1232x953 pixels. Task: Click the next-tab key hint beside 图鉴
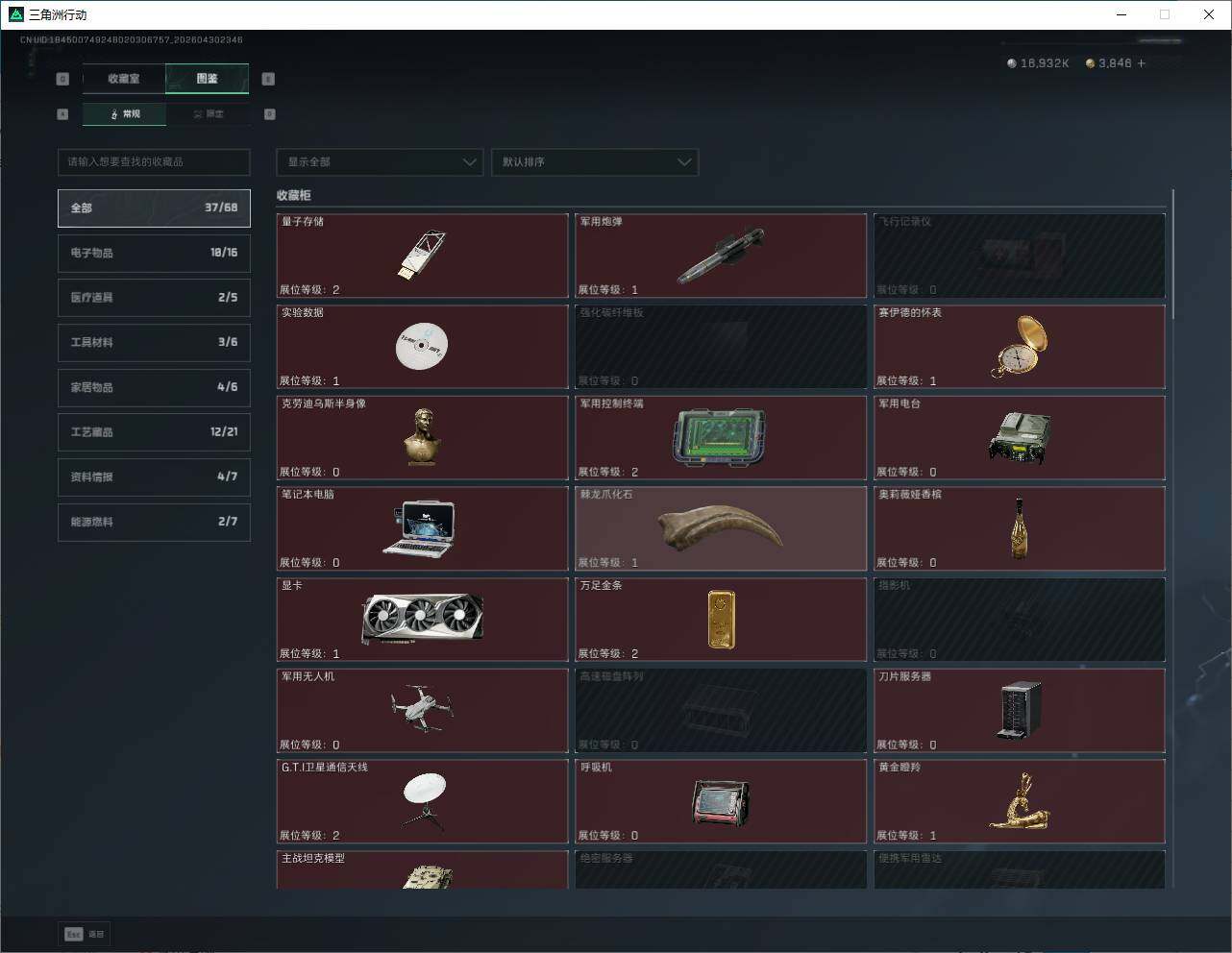point(268,79)
